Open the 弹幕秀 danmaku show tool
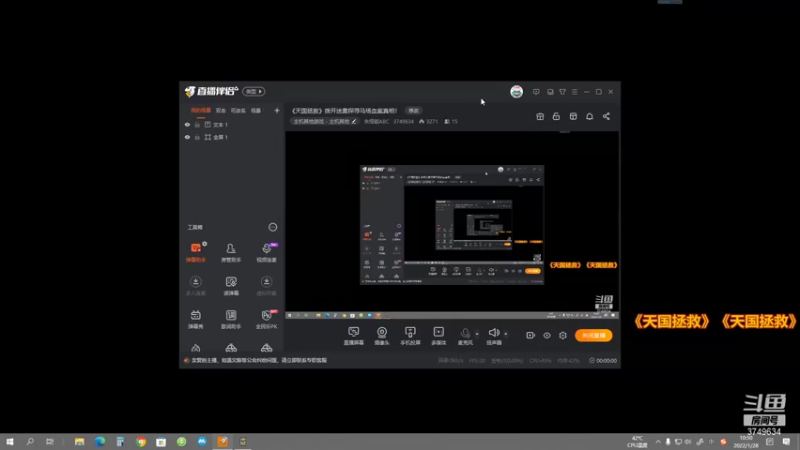The height and width of the screenshot is (450, 800). pyautogui.click(x=196, y=319)
